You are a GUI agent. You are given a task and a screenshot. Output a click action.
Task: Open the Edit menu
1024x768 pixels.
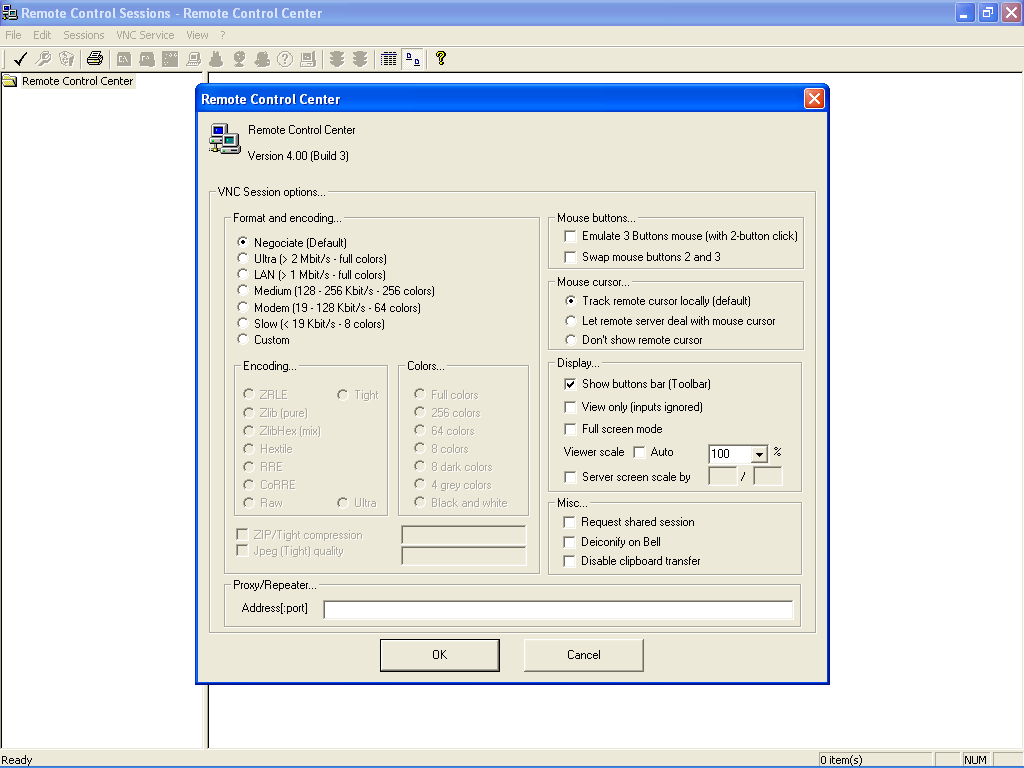[x=42, y=35]
